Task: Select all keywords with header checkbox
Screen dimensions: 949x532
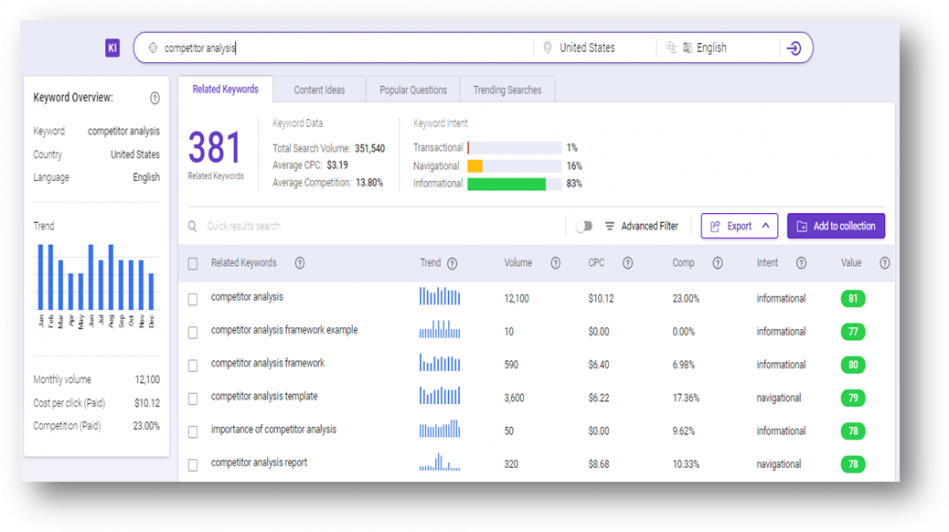Action: 192,264
